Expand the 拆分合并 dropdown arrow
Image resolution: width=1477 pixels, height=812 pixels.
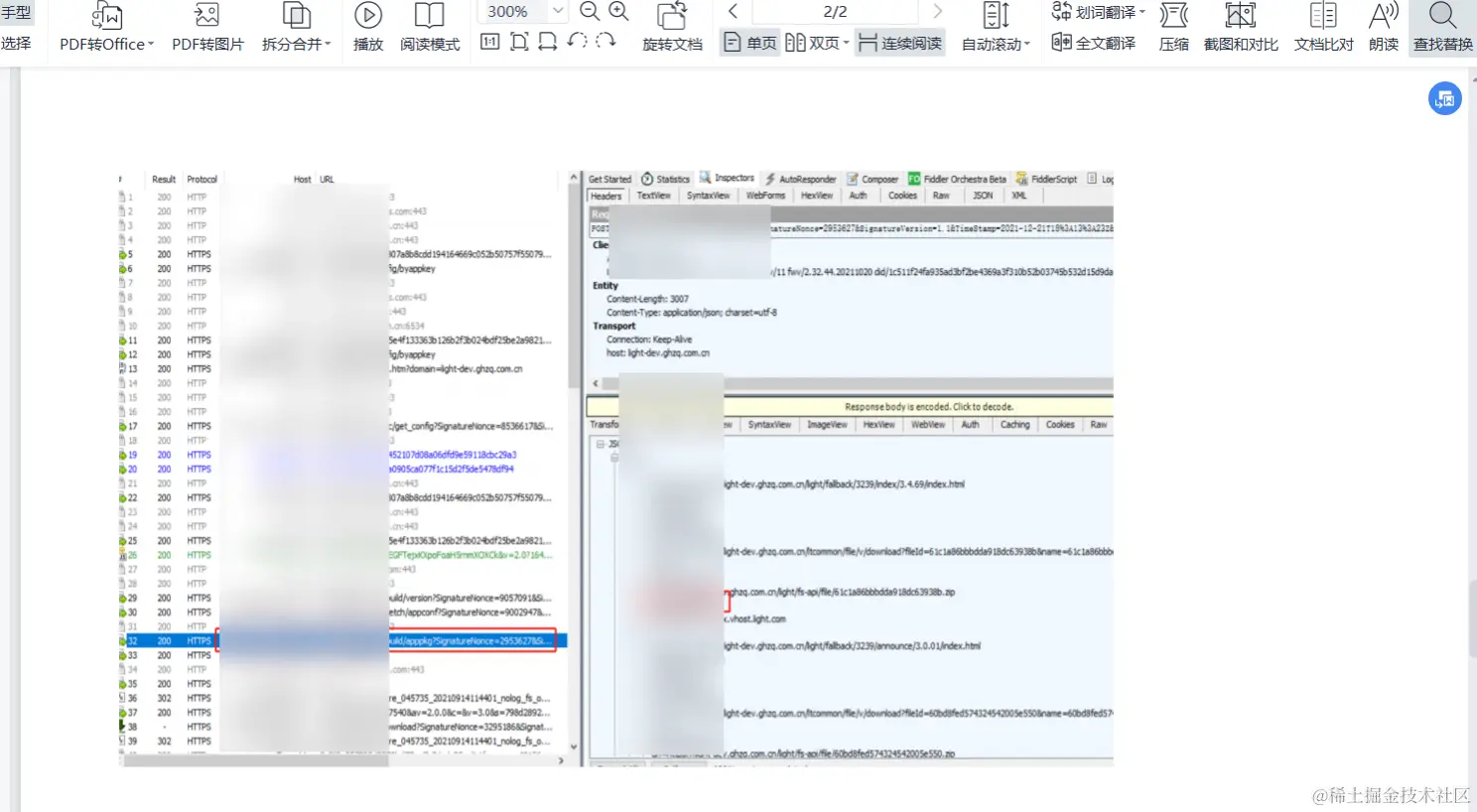coord(328,45)
